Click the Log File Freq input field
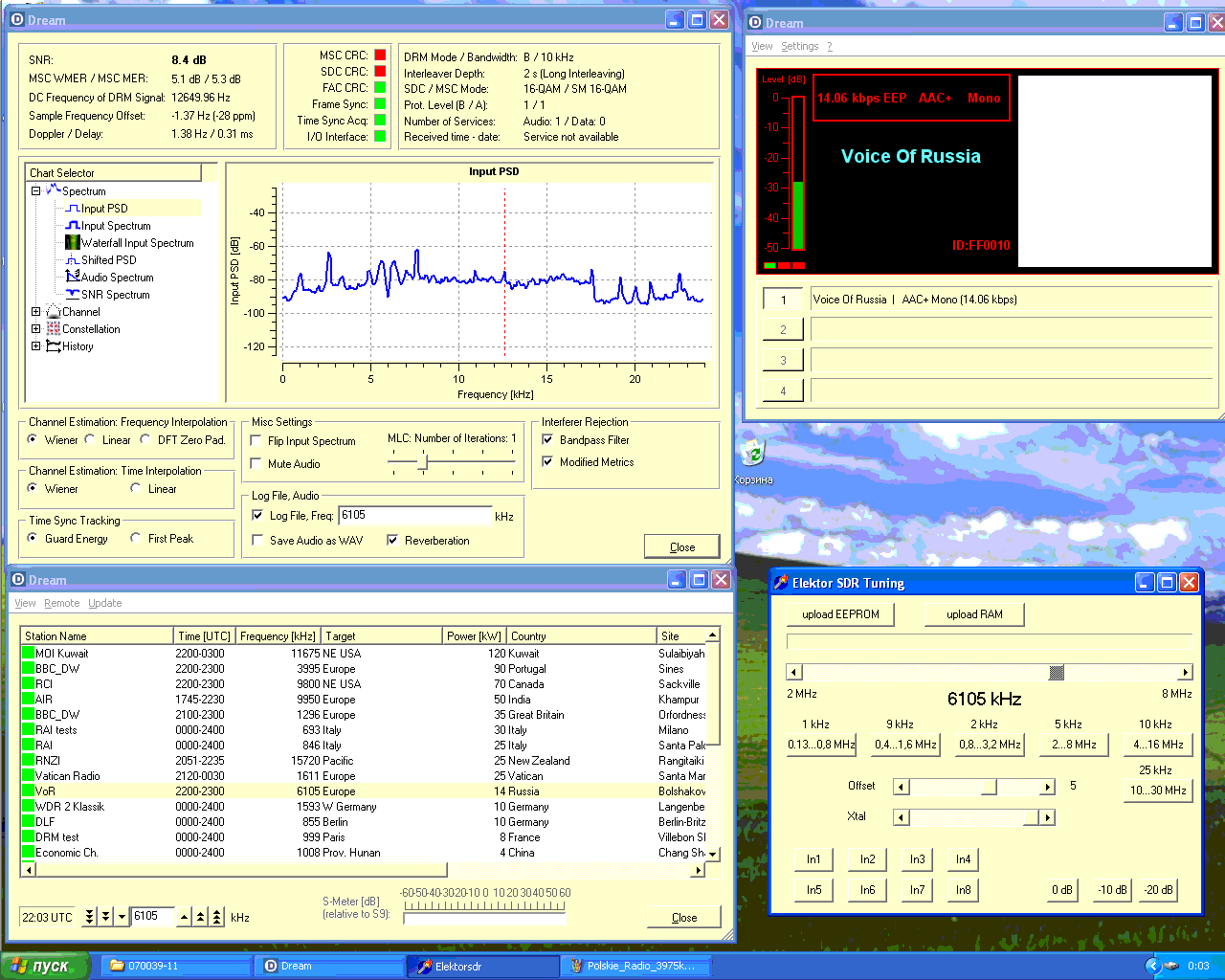The height and width of the screenshot is (980, 1225). 415,515
